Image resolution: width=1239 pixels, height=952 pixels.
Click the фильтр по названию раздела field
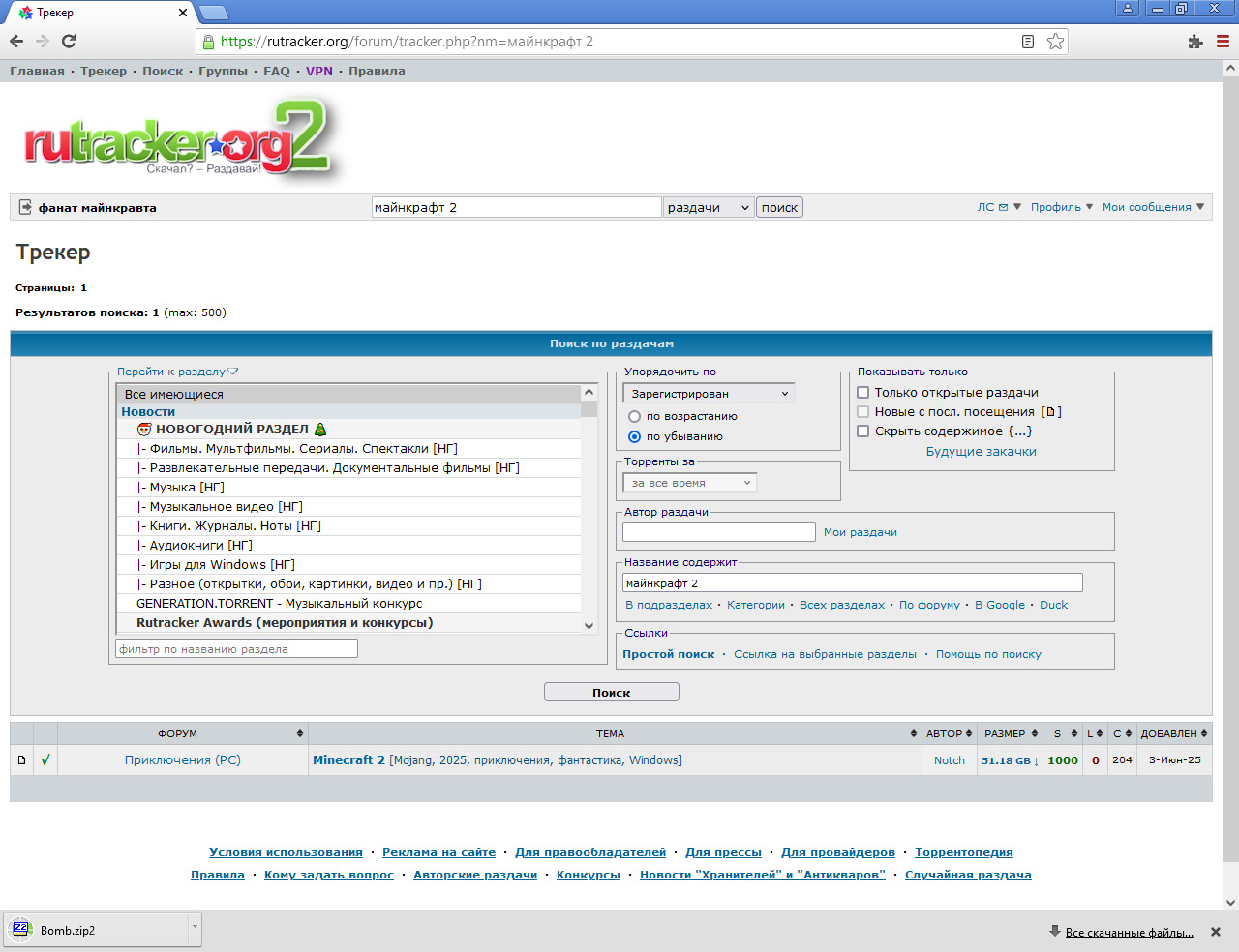236,649
